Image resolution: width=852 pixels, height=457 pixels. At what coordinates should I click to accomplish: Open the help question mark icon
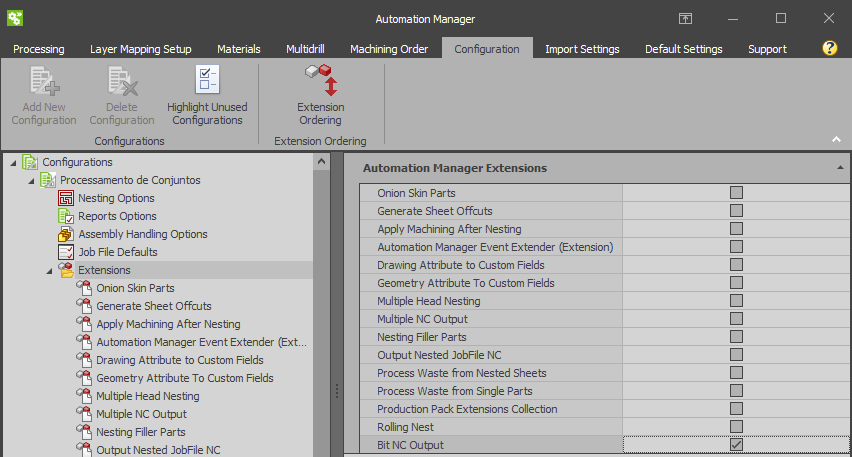[x=829, y=48]
